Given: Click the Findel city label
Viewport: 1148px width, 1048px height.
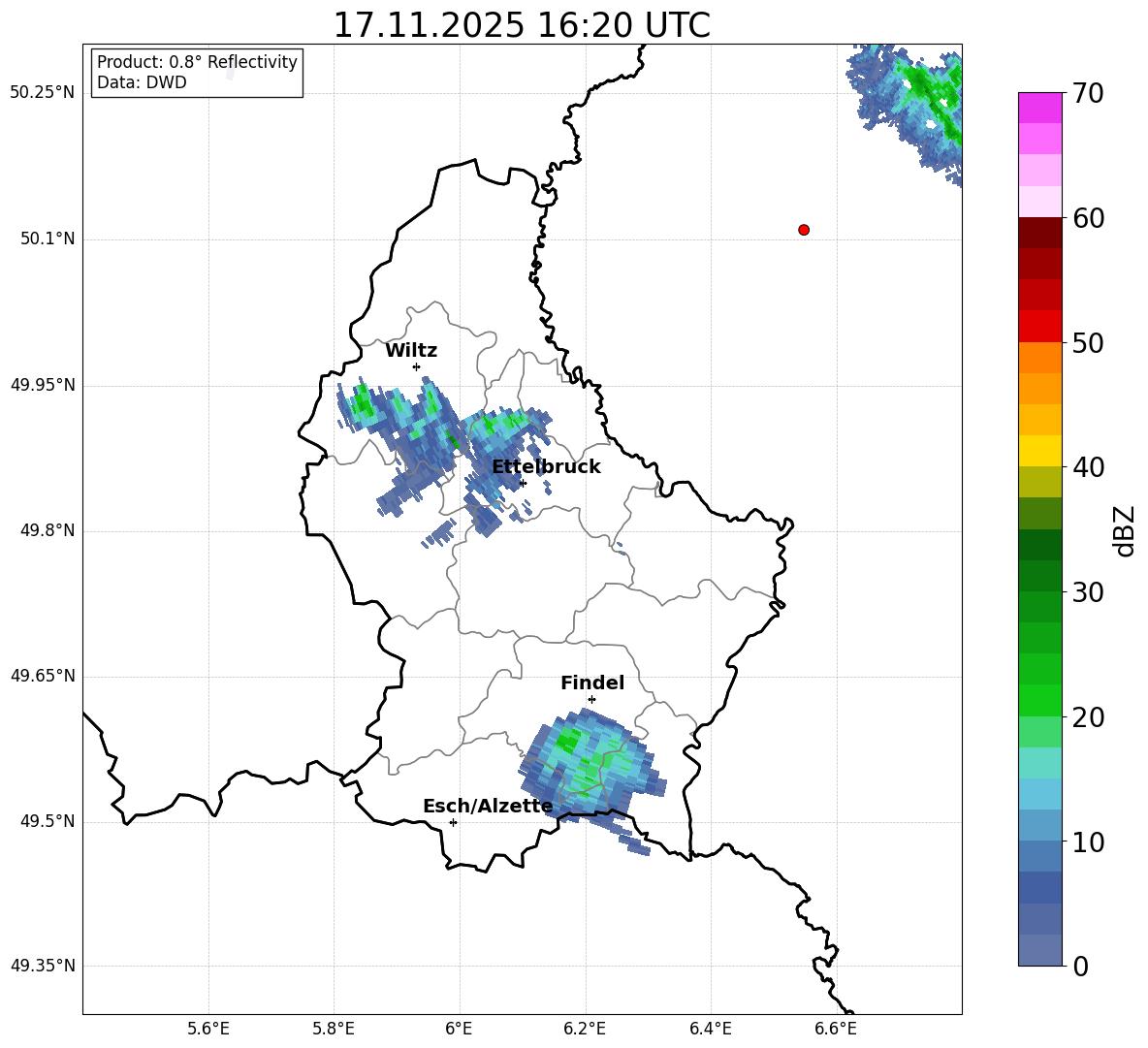Looking at the screenshot, I should (x=592, y=683).
